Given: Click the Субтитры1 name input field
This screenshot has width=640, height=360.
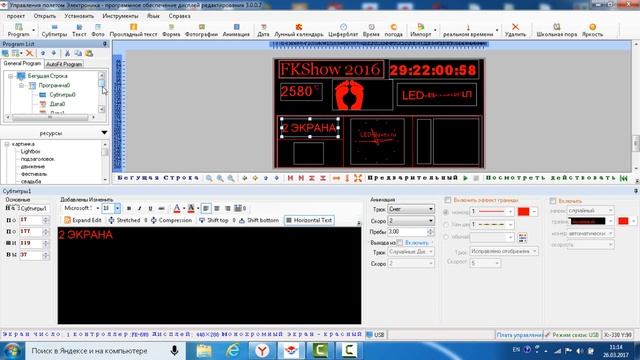Looking at the screenshot, I should pyautogui.click(x=33, y=208).
